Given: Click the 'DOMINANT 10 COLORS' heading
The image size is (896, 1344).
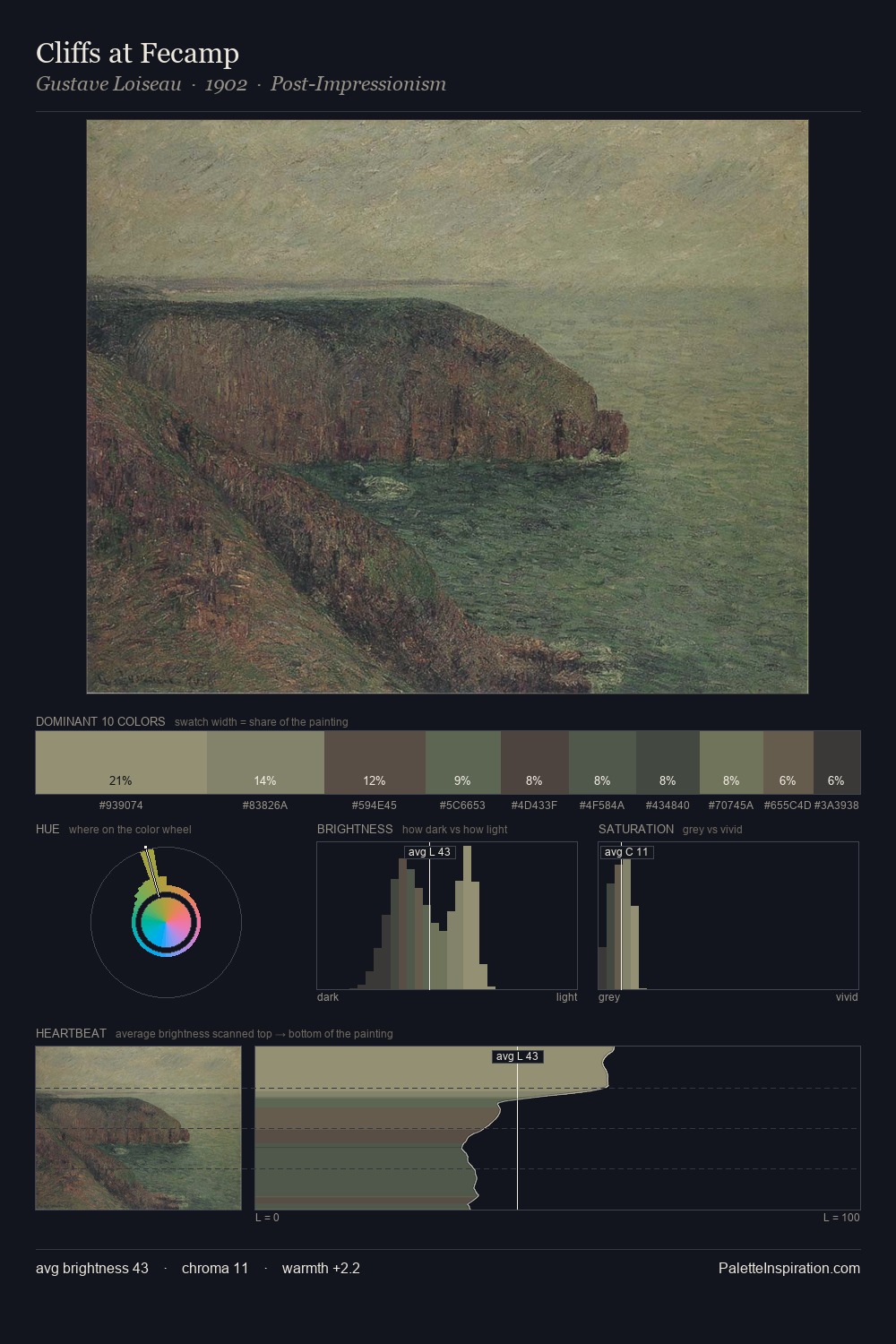Looking at the screenshot, I should [100, 721].
